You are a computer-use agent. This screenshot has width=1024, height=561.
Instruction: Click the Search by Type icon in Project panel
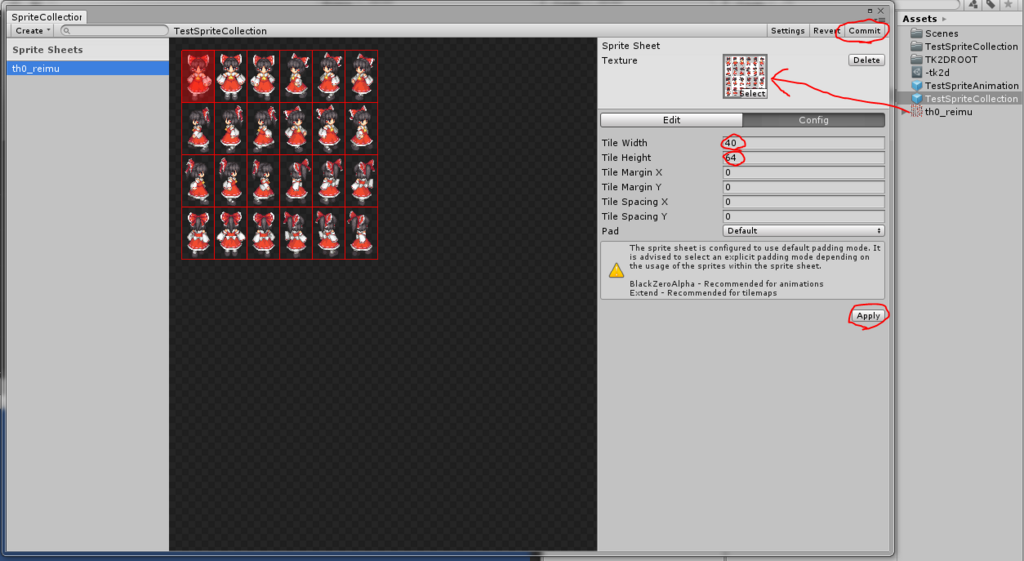coord(973,4)
